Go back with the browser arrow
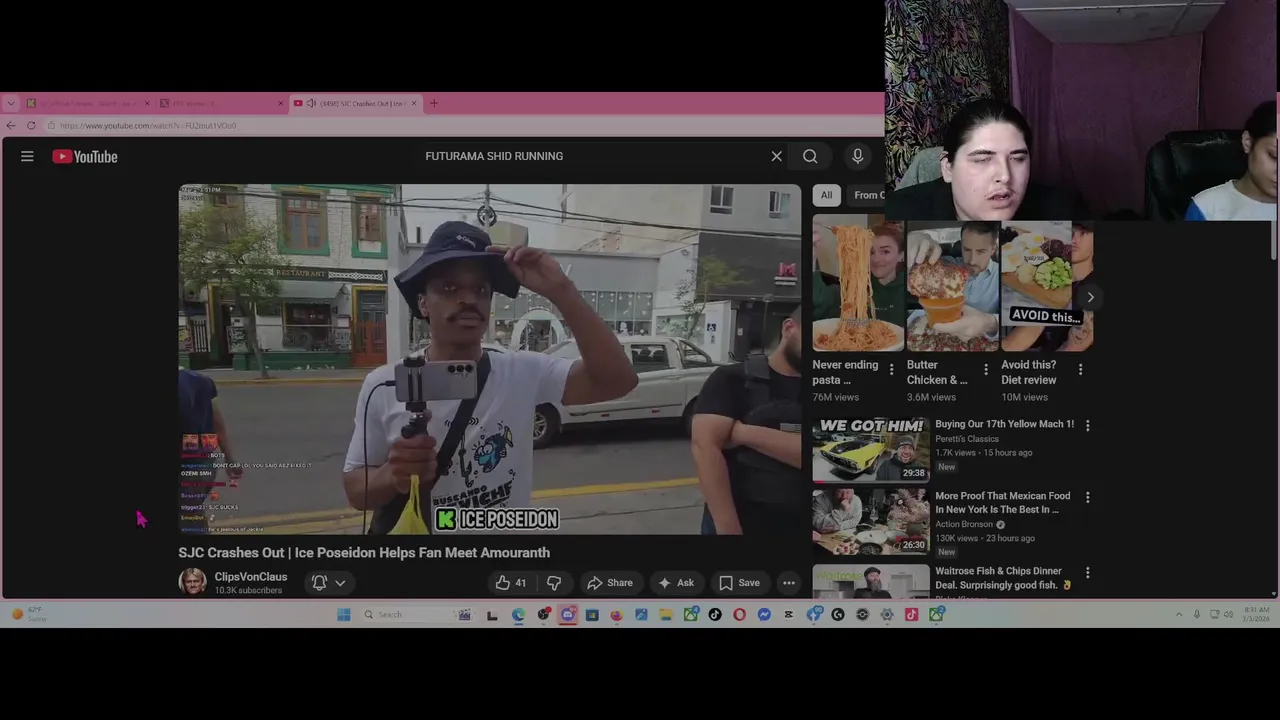 (10, 125)
